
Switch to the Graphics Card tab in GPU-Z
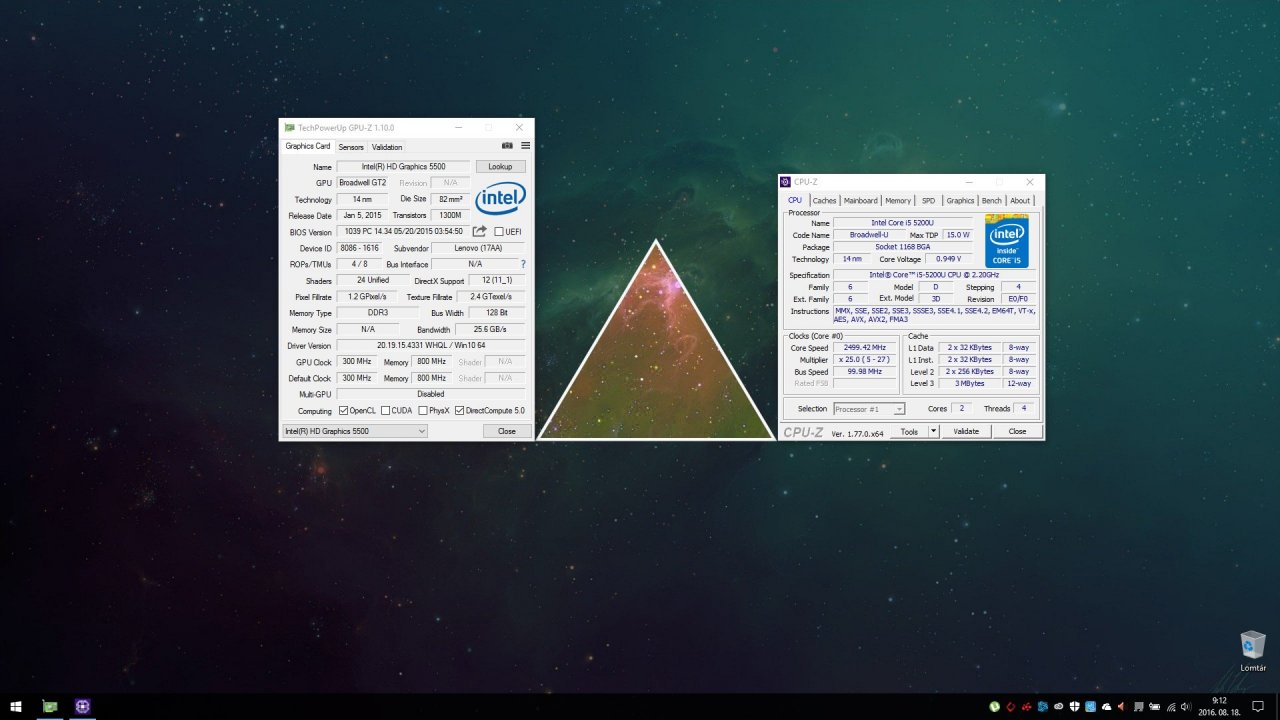(308, 146)
